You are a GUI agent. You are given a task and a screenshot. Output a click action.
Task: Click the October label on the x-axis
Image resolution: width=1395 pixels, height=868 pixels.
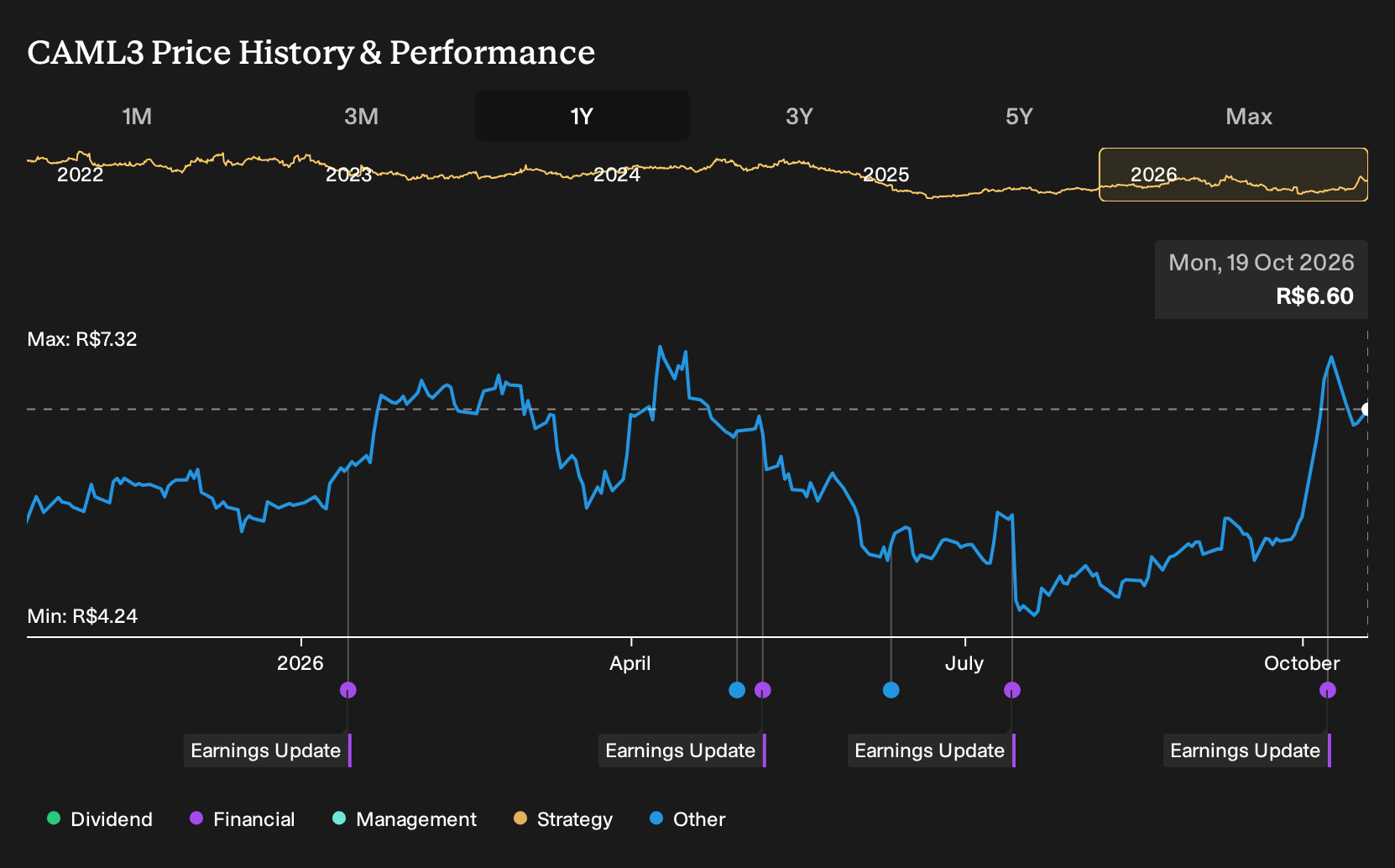[1302, 663]
